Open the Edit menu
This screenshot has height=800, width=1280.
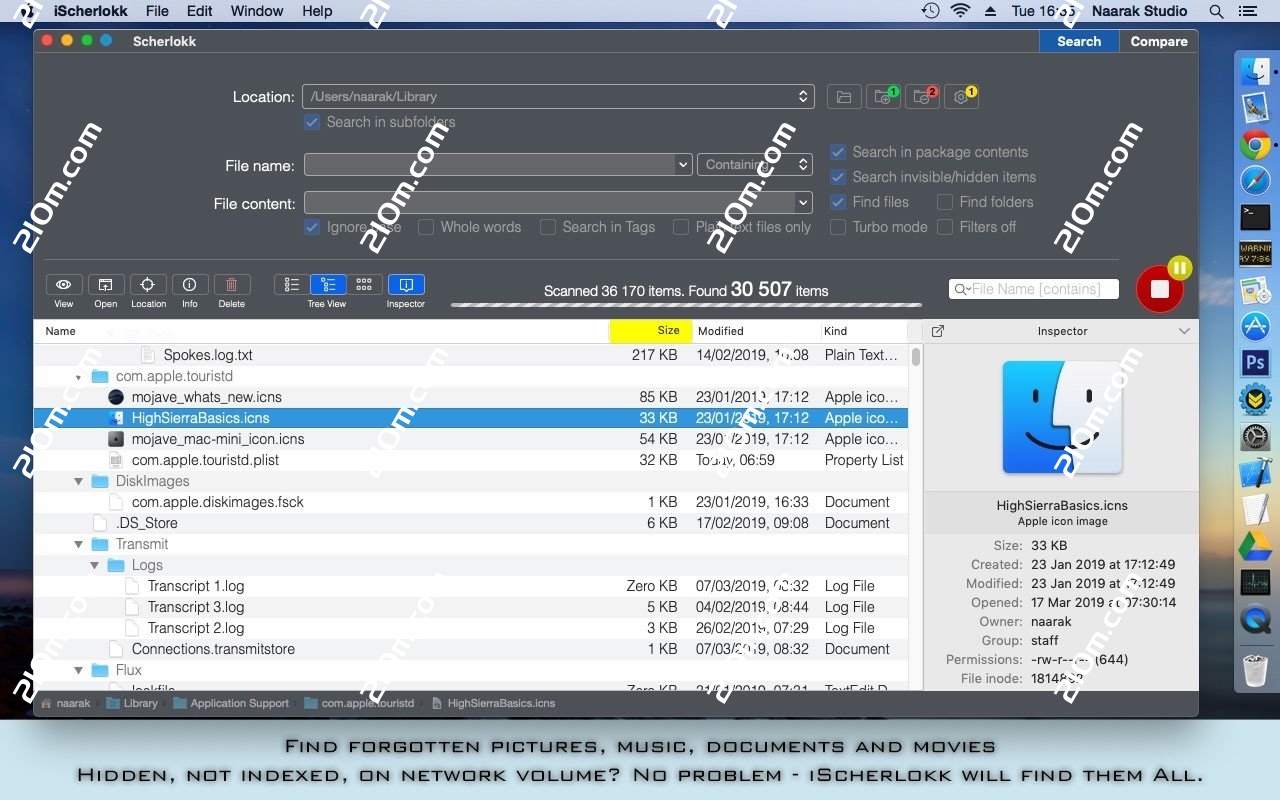[200, 11]
